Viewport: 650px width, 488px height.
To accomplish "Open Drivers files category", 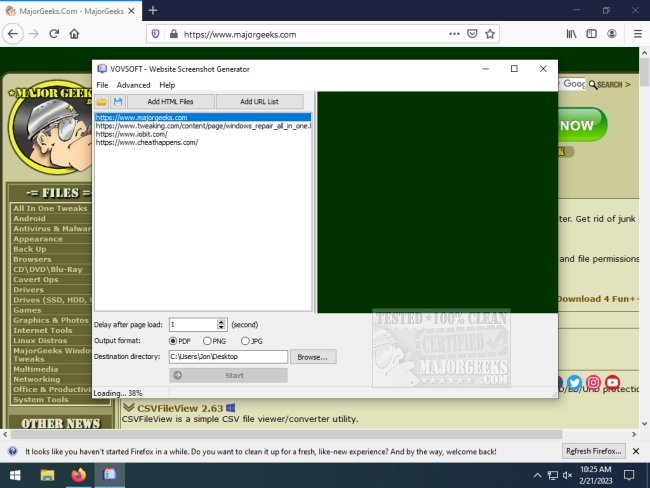I will point(28,290).
